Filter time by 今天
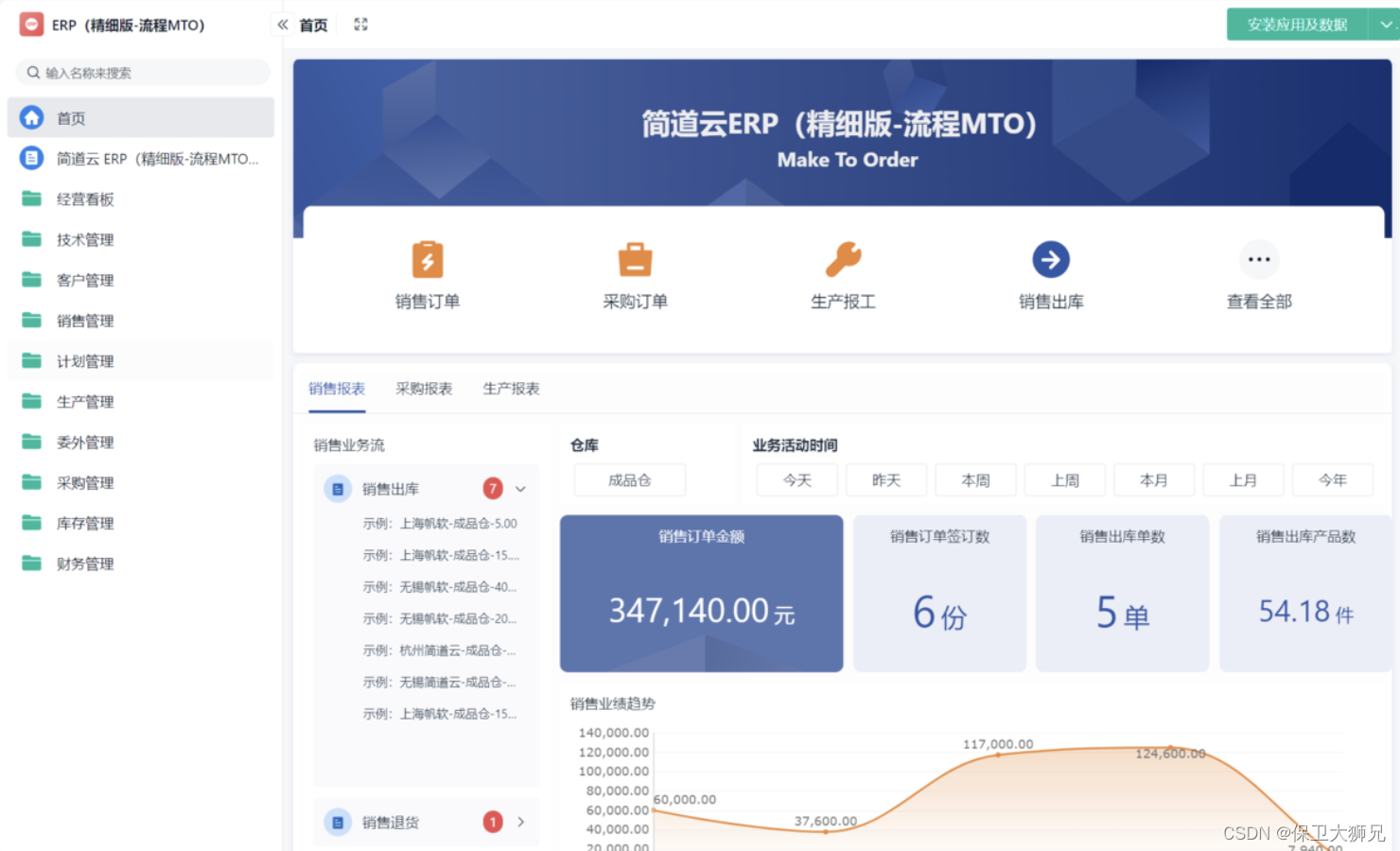Viewport: 1400px width, 851px height. point(797,480)
